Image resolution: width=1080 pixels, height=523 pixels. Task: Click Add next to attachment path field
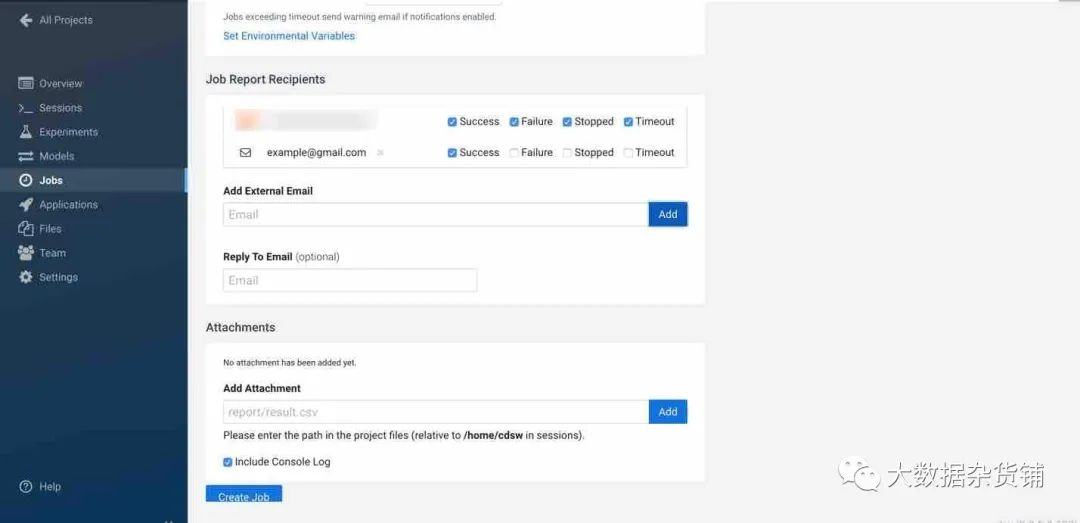pos(667,412)
